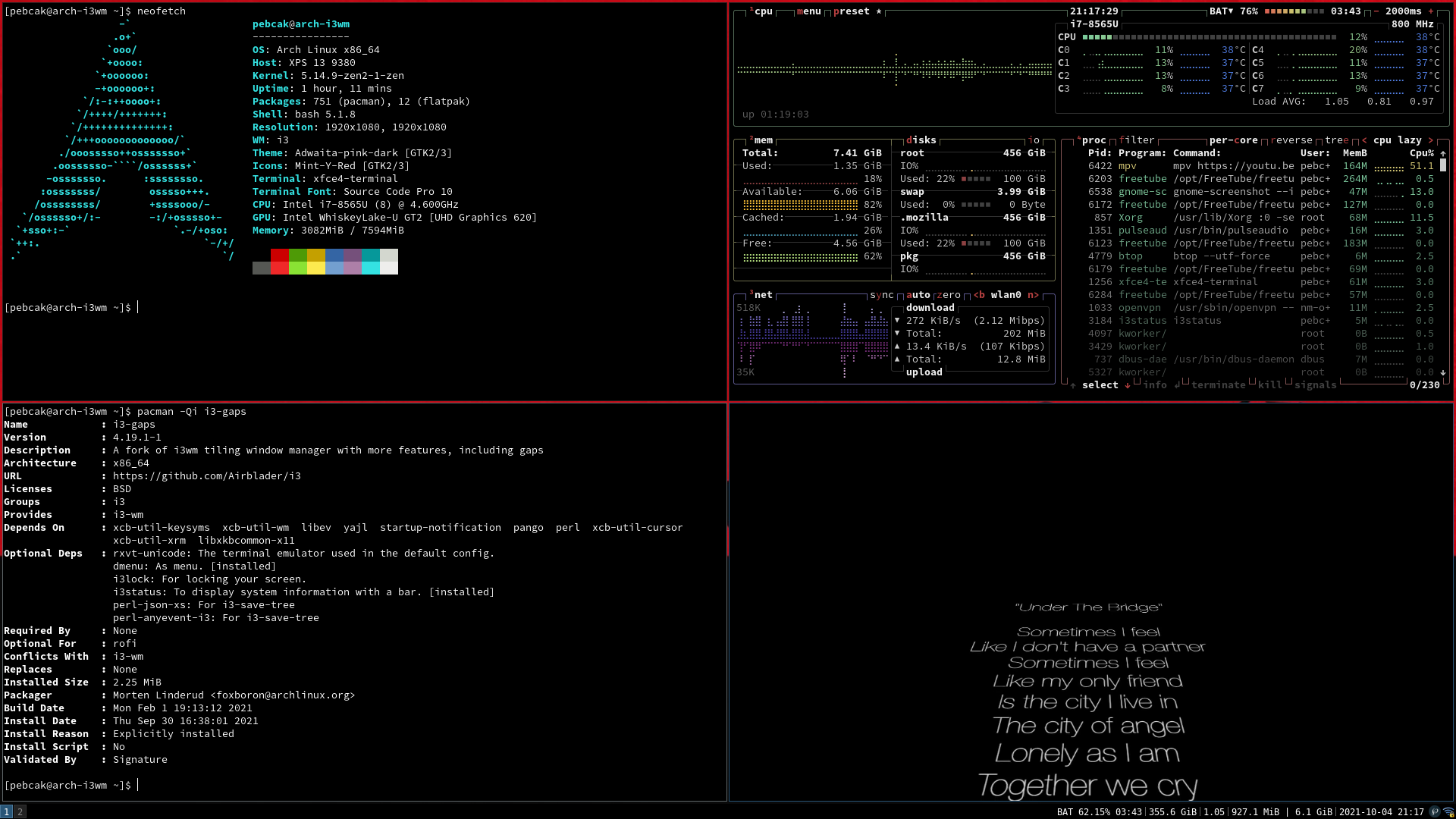Open btop process filter field
Screen dimensions: 1456x819
point(1137,140)
